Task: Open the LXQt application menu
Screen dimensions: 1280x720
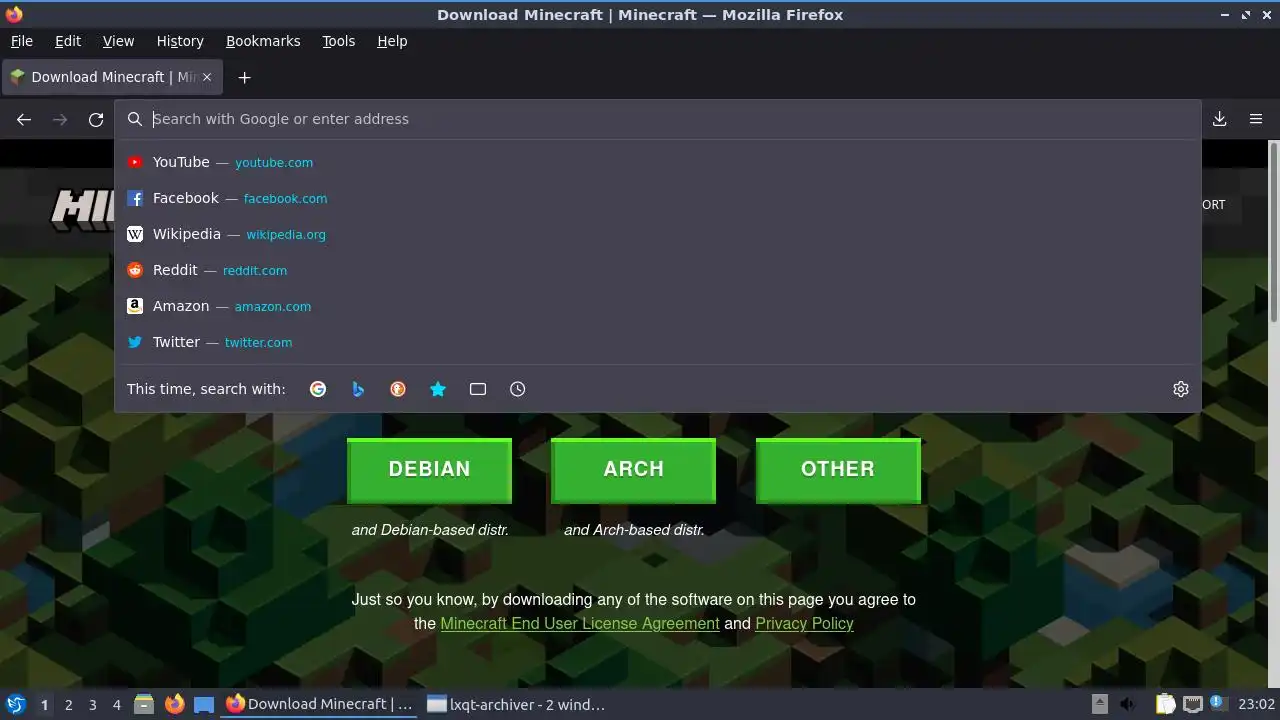Action: coord(15,704)
